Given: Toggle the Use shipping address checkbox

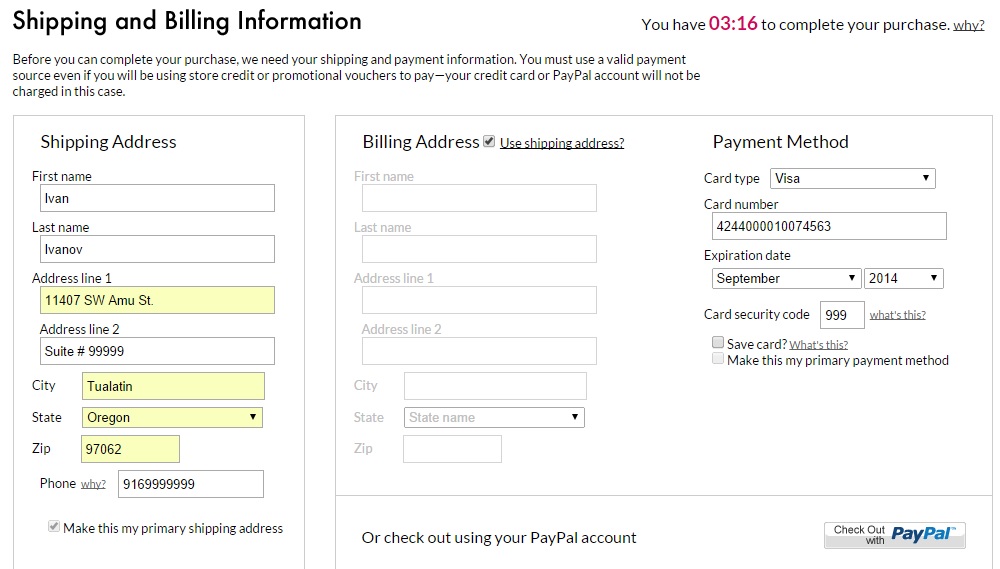Looking at the screenshot, I should point(489,142).
